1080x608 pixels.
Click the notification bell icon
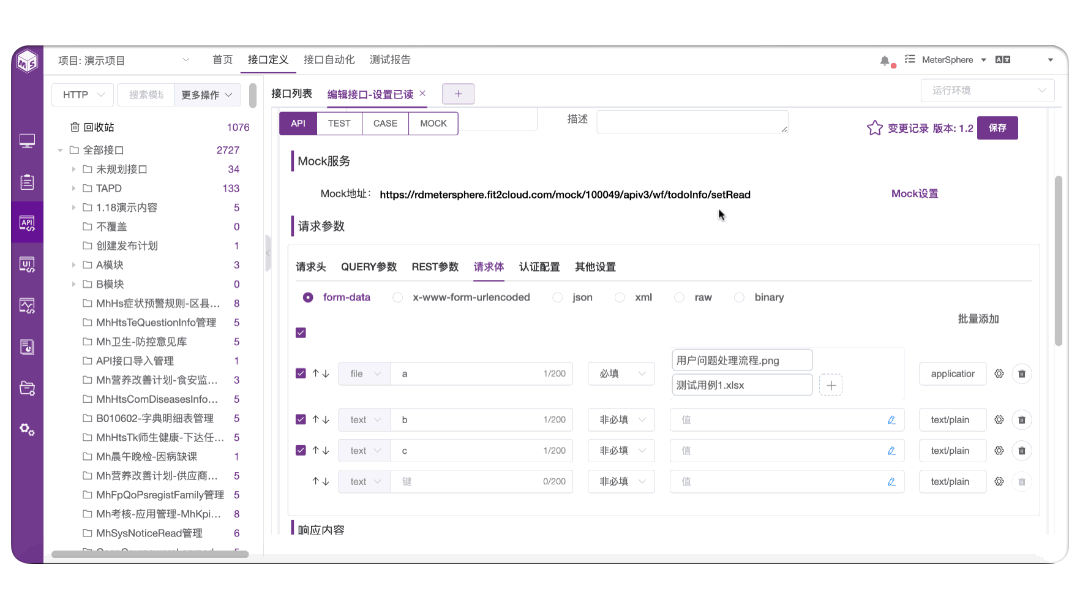pyautogui.click(x=885, y=61)
